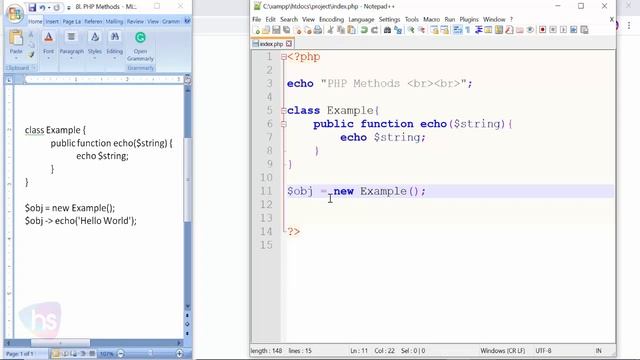Click the Open file icon in Notepad++
Viewport: 640px width, 360px height.
point(266,30)
